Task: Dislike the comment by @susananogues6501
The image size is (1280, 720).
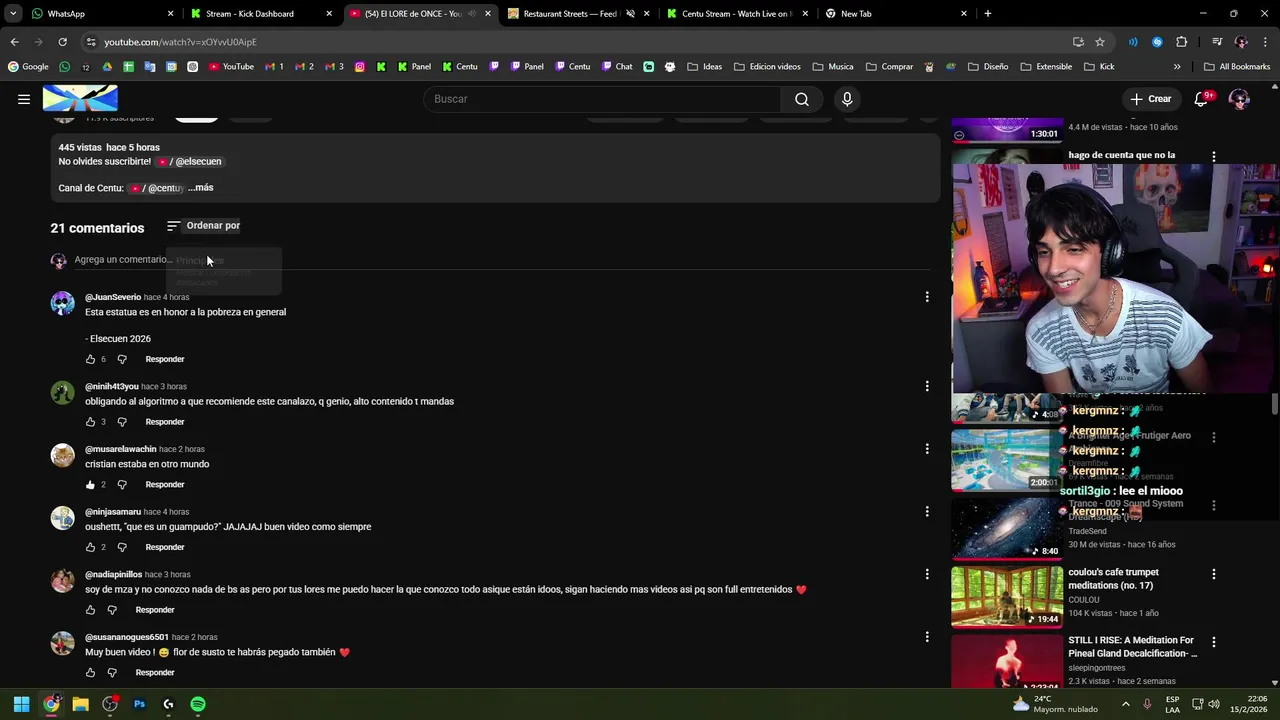Action: pos(112,673)
